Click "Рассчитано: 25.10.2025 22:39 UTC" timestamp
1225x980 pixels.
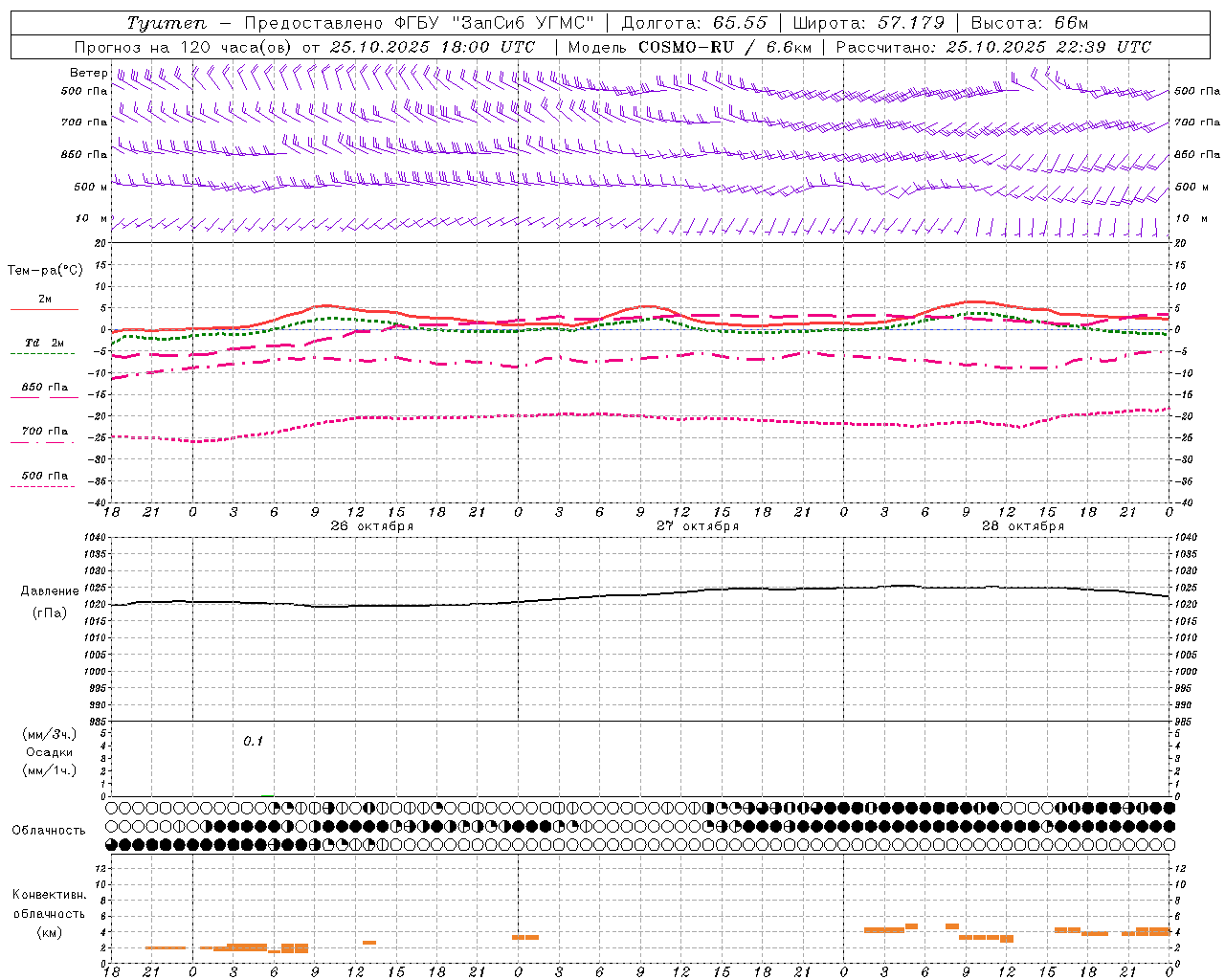[993, 47]
